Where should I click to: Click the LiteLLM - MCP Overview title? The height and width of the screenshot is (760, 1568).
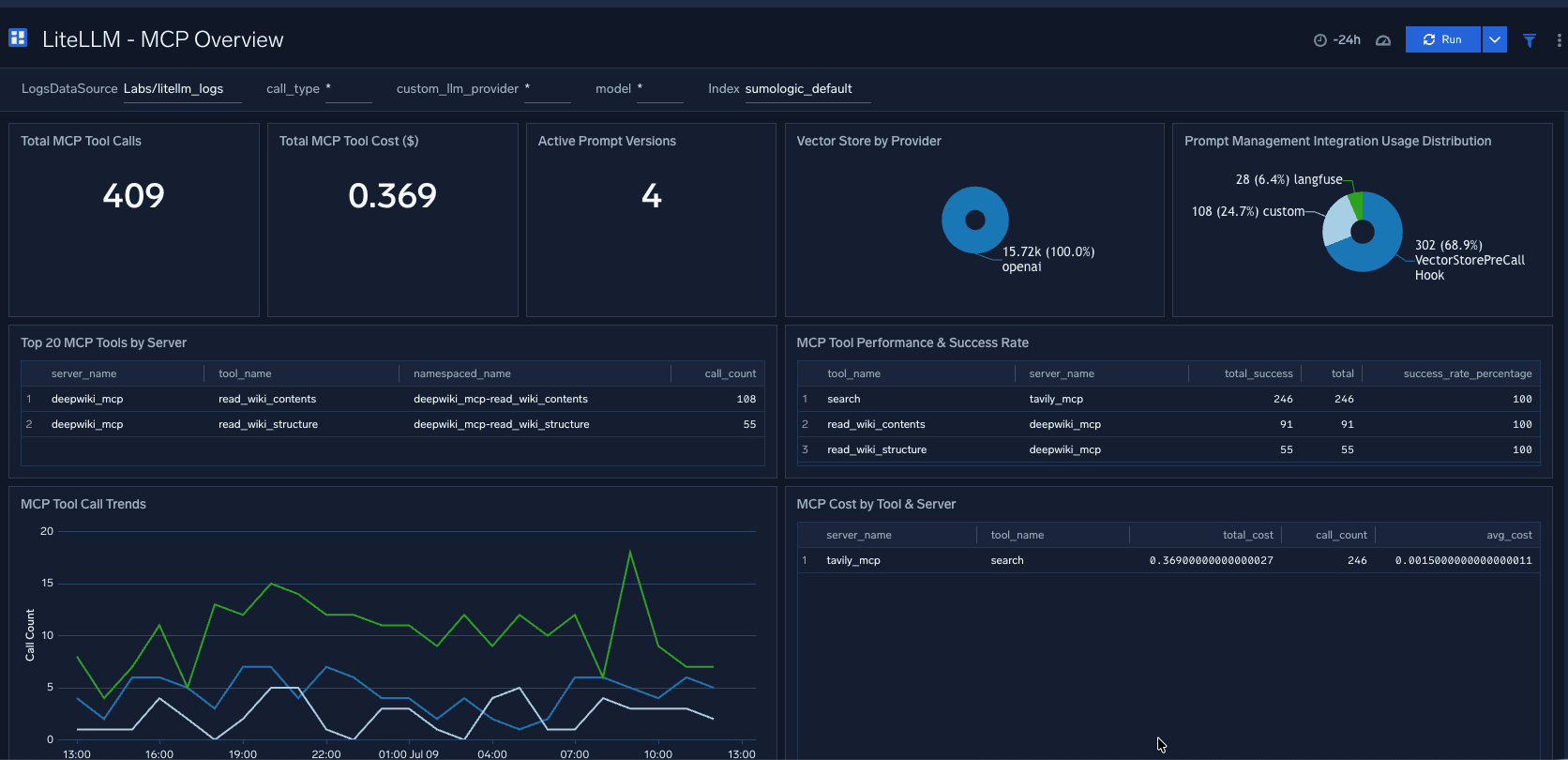coord(162,39)
